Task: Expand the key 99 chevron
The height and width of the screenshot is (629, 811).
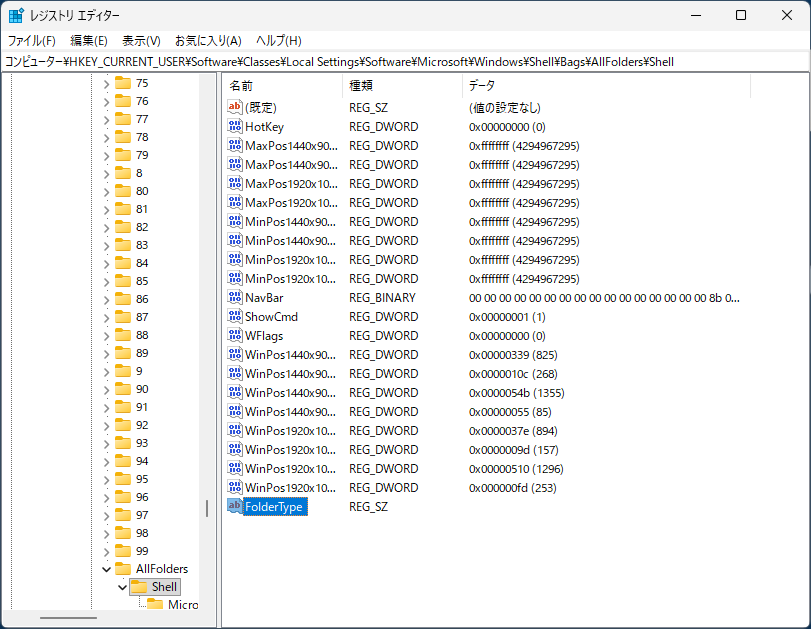Action: pos(106,551)
